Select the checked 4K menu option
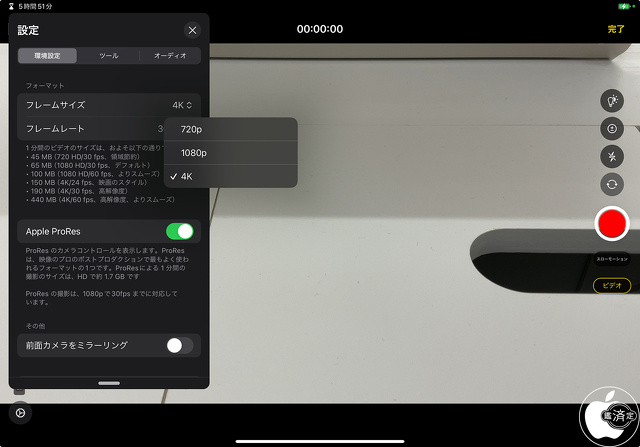The height and width of the screenshot is (447, 640). pos(231,176)
